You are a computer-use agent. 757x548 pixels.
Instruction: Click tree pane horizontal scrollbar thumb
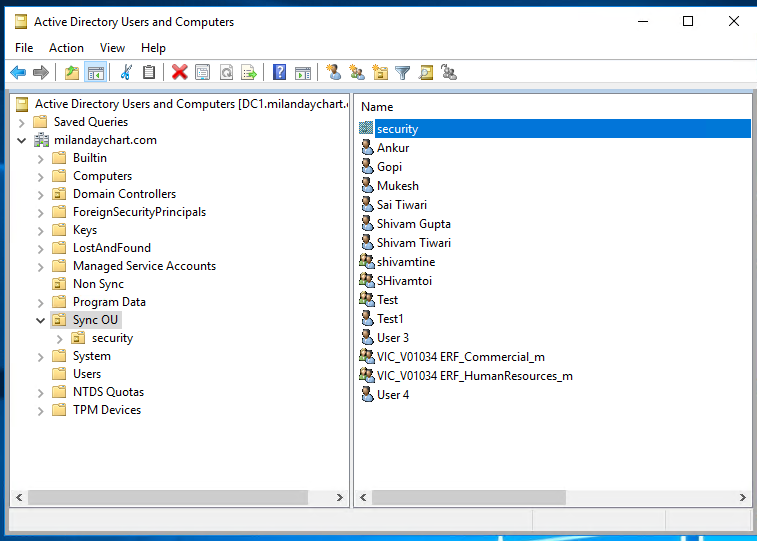coord(168,497)
